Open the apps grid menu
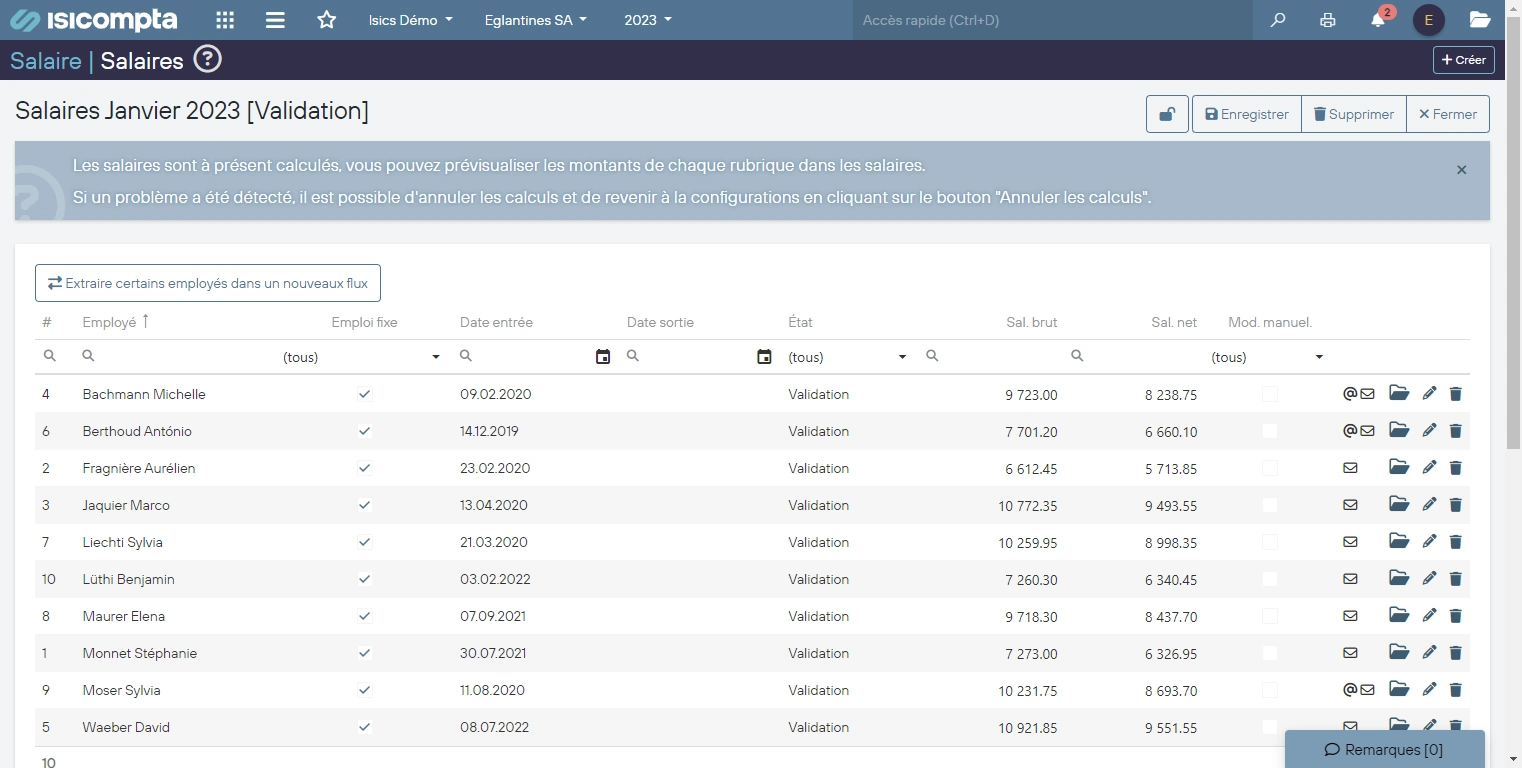1522x768 pixels. click(225, 20)
